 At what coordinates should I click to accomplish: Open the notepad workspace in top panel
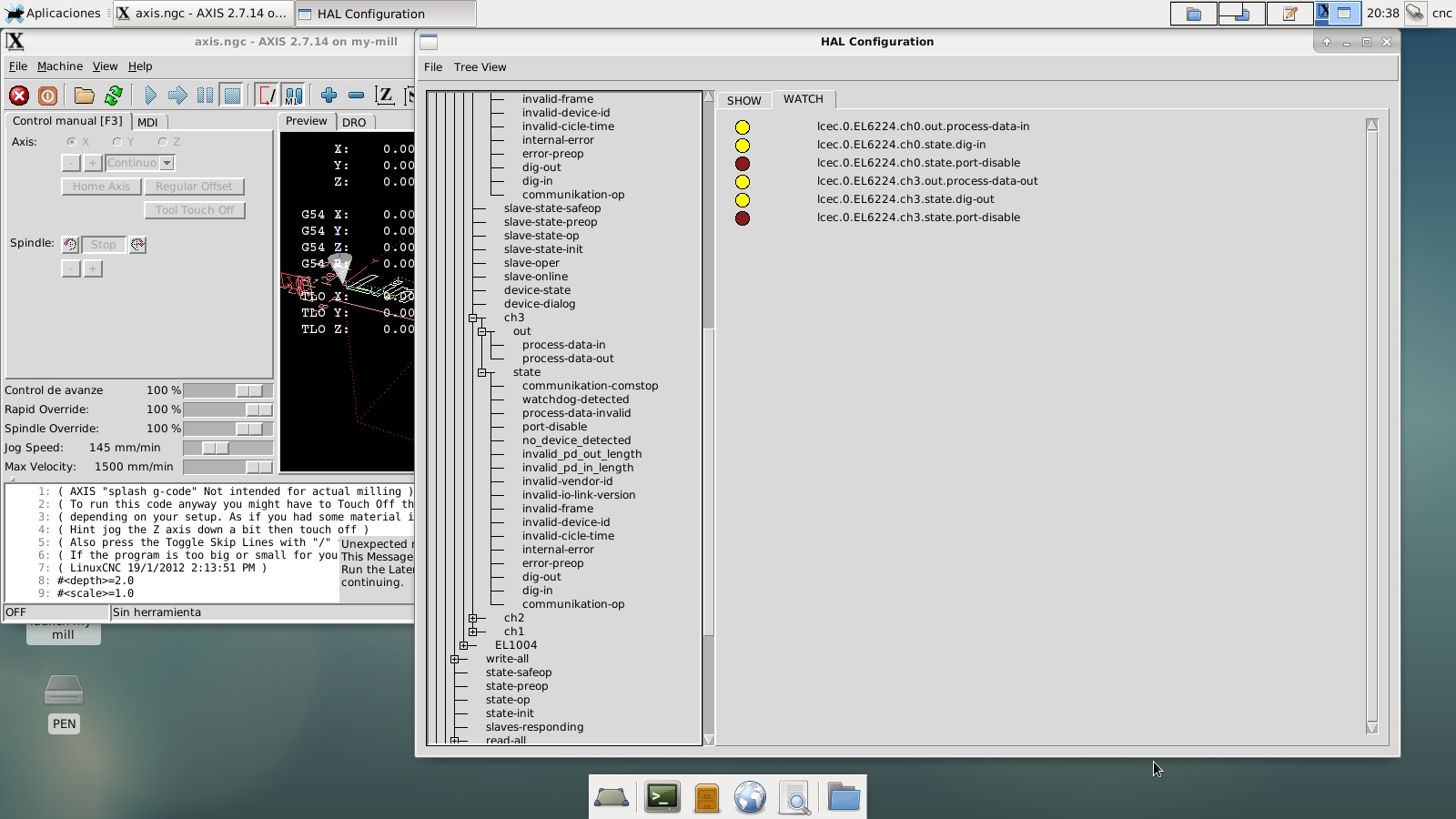click(1289, 14)
